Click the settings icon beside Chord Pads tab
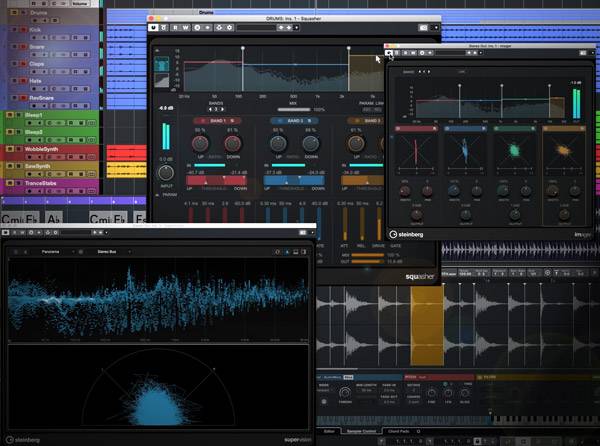The image size is (600, 446). click(x=418, y=431)
